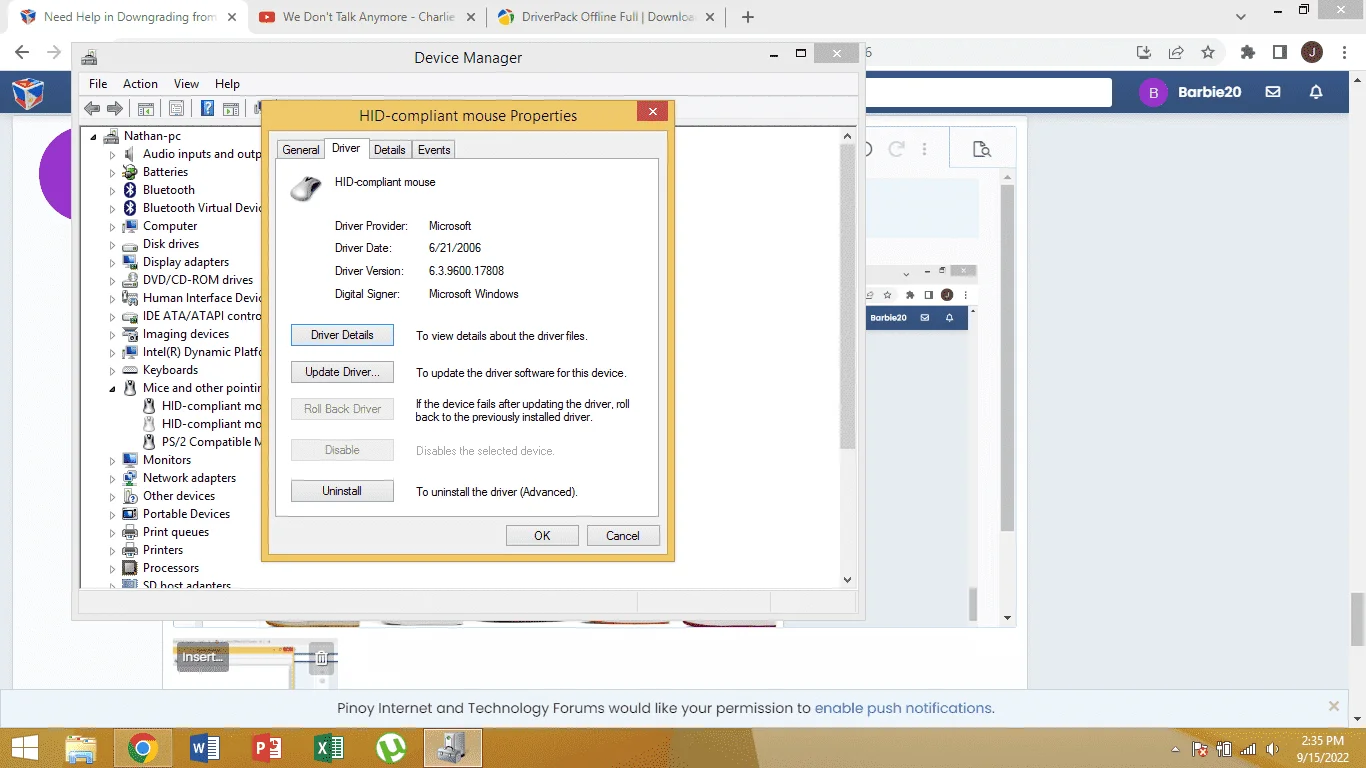
Task: Open a new Chrome tab
Action: (748, 17)
